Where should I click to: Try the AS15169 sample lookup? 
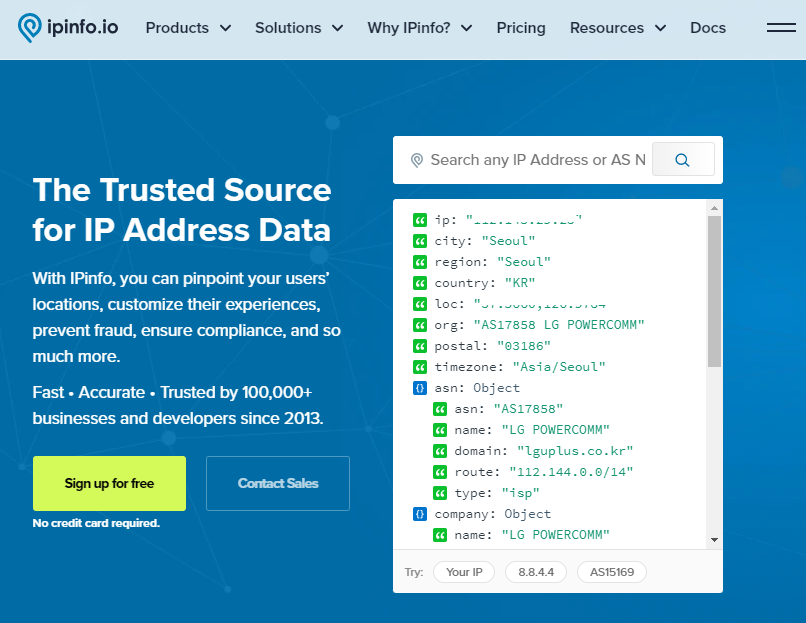coord(612,572)
